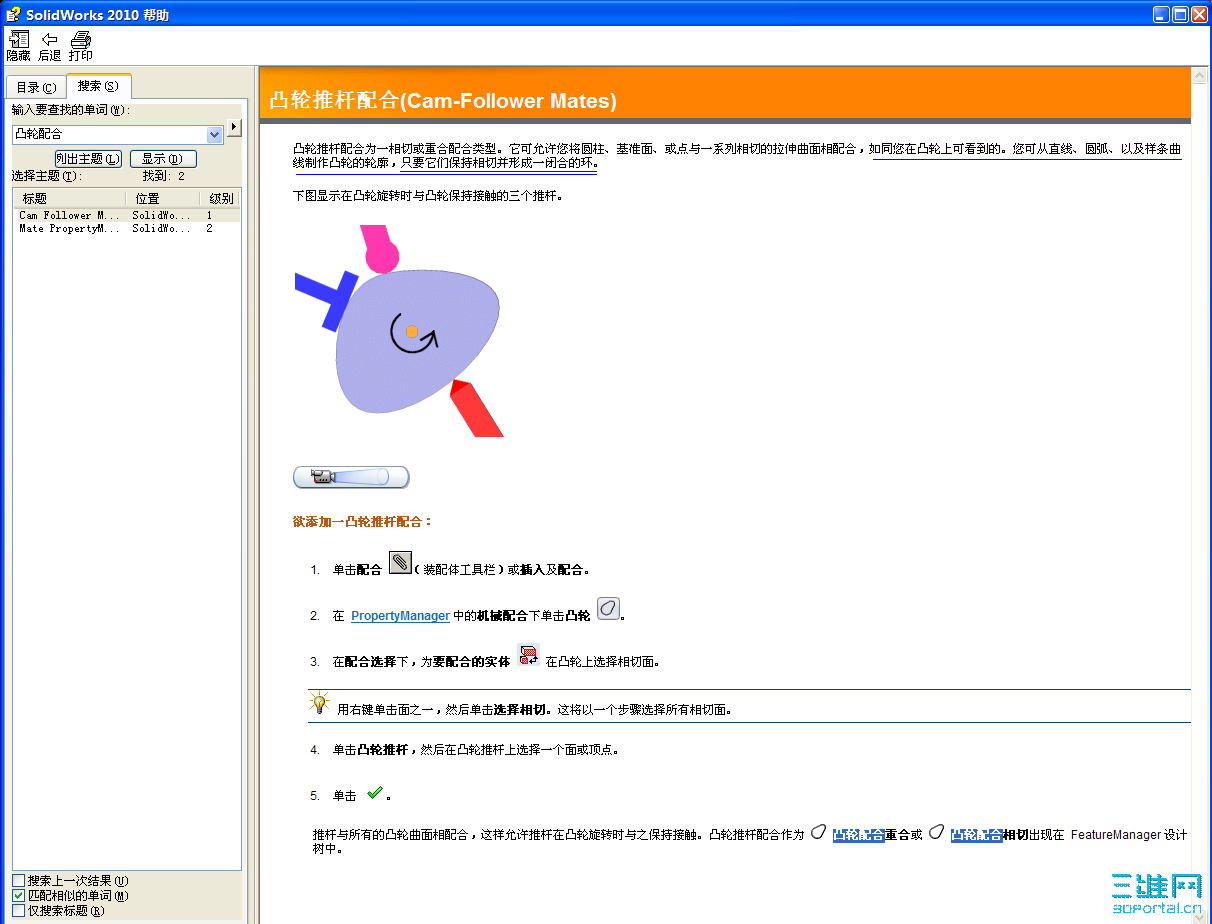Click the 欲添加一凸轮推杆配合 heading text
Viewport: 1212px width, 924px height.
pyautogui.click(x=363, y=521)
